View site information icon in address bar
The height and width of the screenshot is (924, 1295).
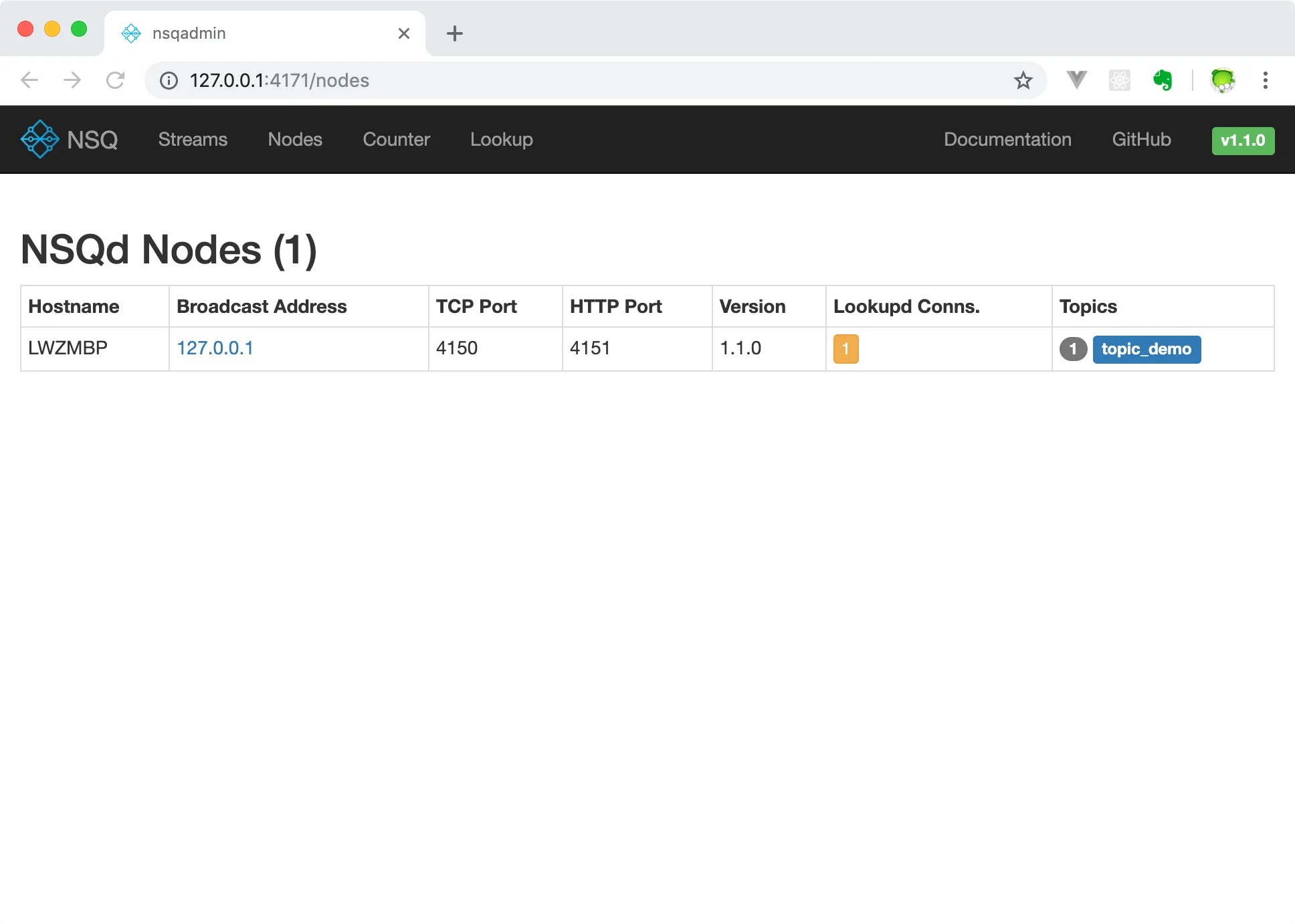click(x=169, y=80)
